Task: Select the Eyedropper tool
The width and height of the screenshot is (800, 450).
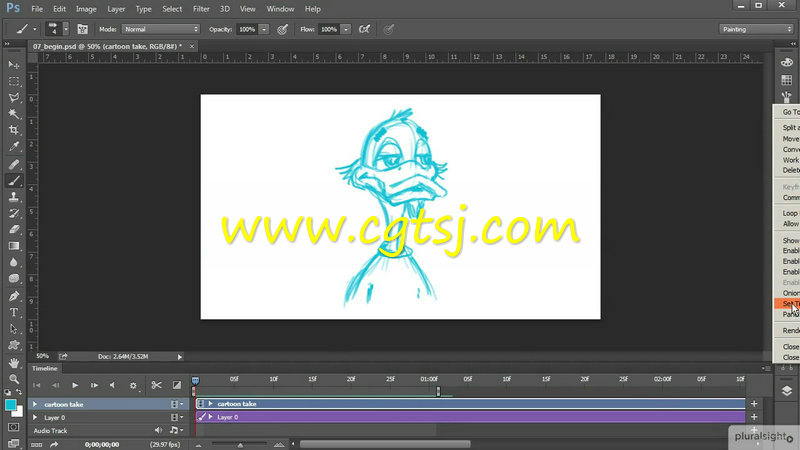Action: point(14,146)
